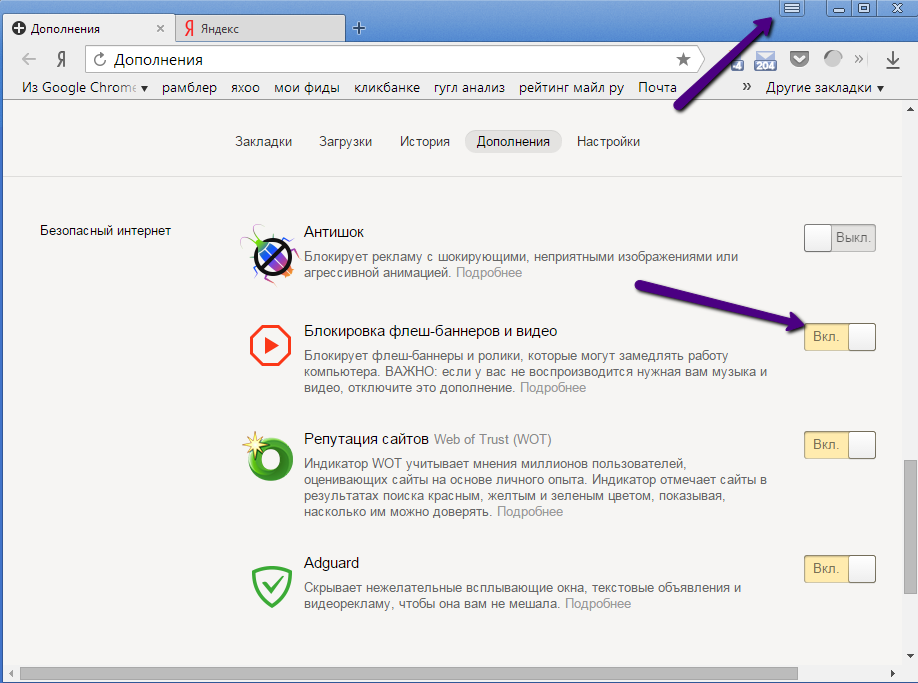Open Подробнее link for Антишок
The width and height of the screenshot is (918, 683).
[x=489, y=273]
